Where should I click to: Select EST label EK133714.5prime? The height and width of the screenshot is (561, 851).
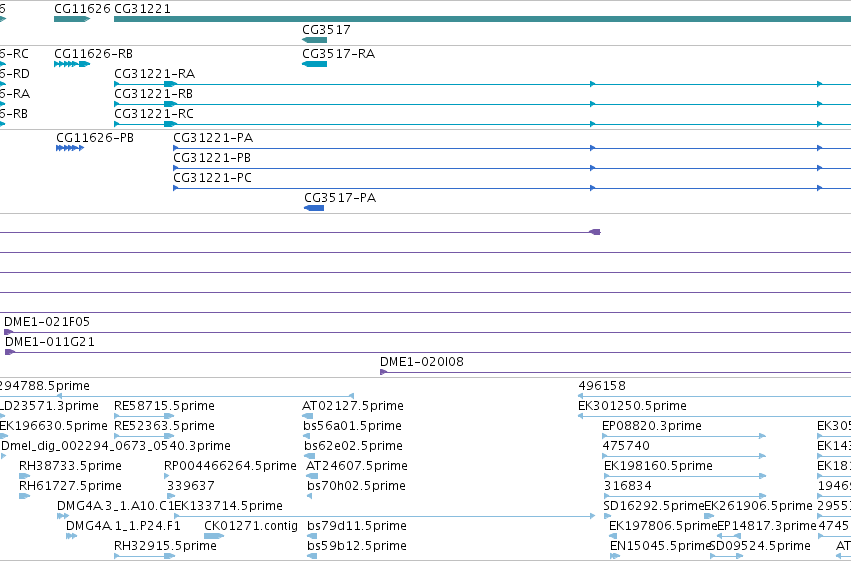[x=228, y=506]
